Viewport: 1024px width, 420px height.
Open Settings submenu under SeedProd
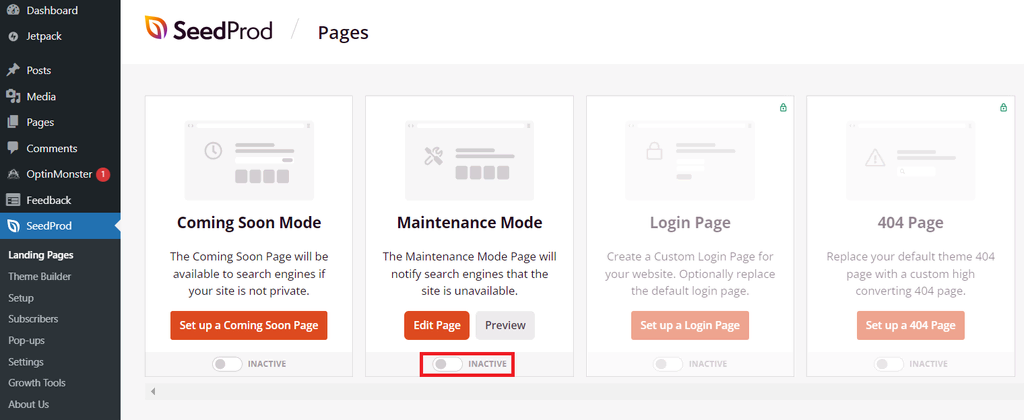[26, 362]
